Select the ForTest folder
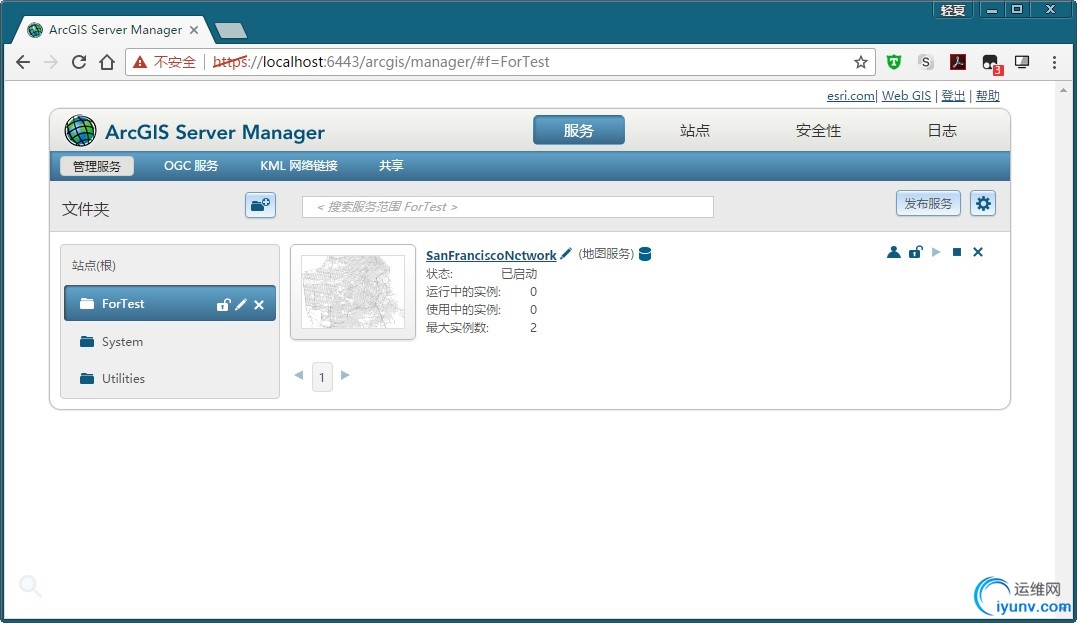 tap(170, 304)
